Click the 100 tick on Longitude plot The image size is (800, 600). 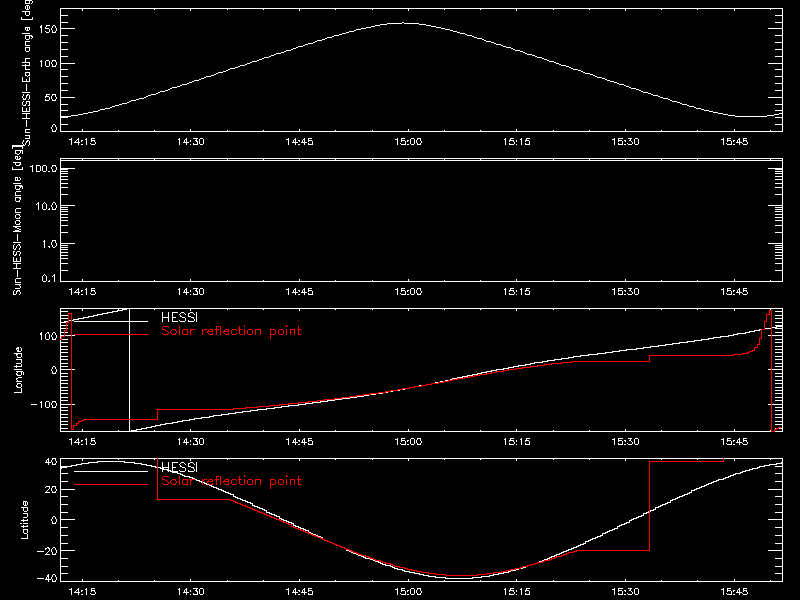[x=49, y=336]
